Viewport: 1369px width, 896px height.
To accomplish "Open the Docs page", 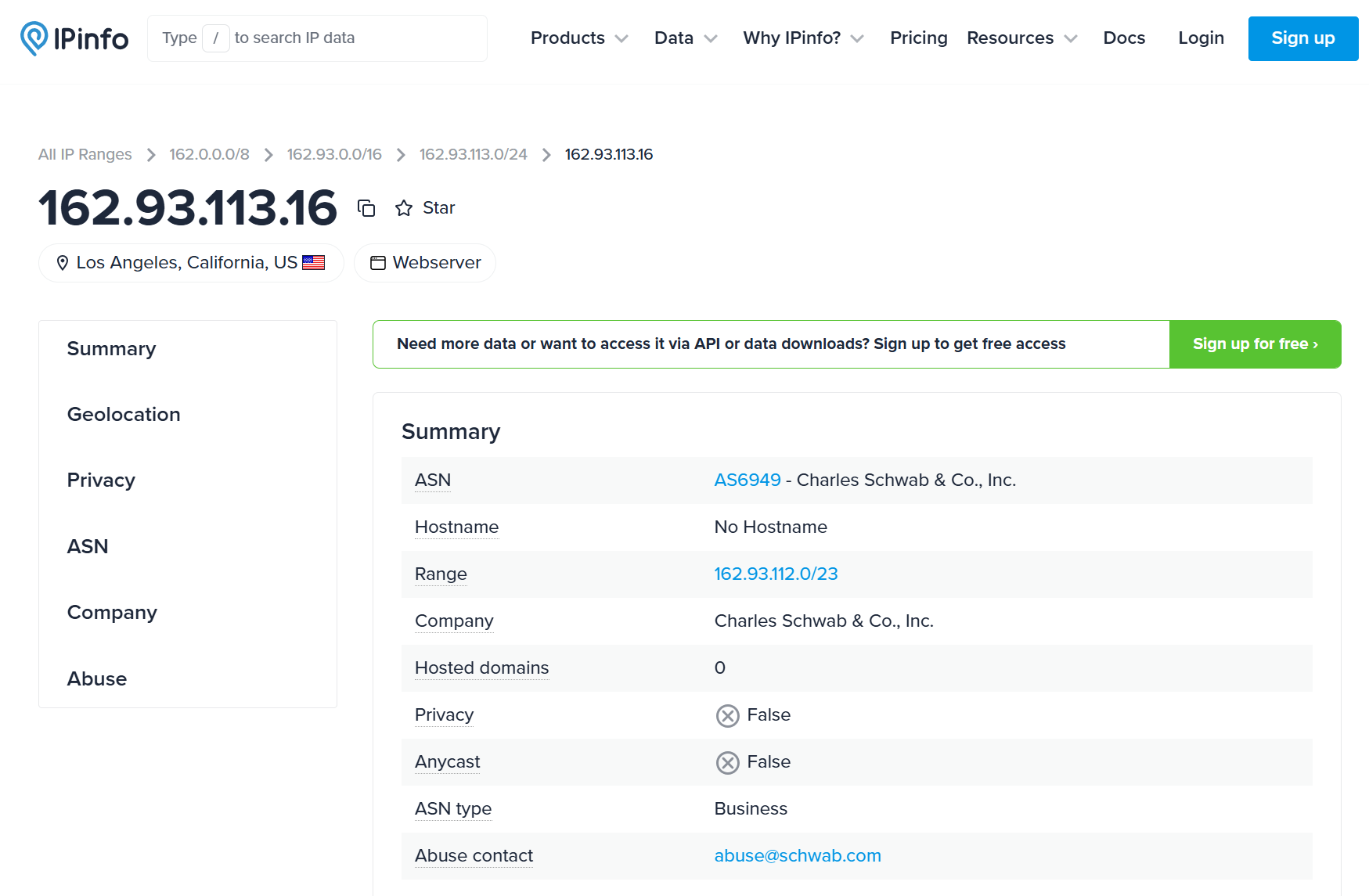I will click(x=1123, y=38).
